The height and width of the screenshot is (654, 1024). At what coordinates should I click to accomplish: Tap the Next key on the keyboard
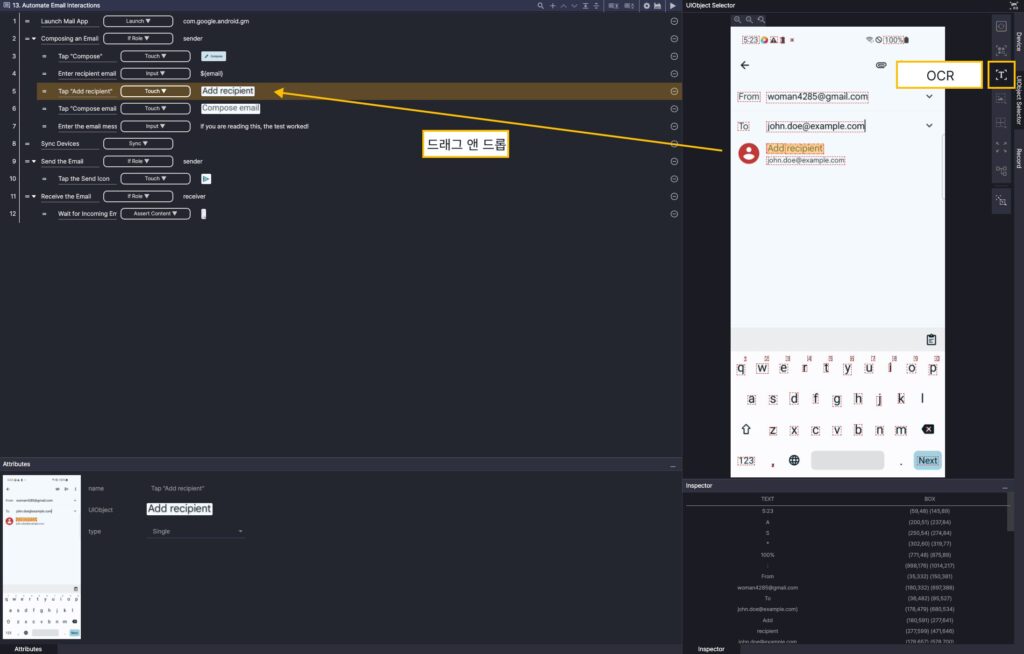(x=927, y=460)
